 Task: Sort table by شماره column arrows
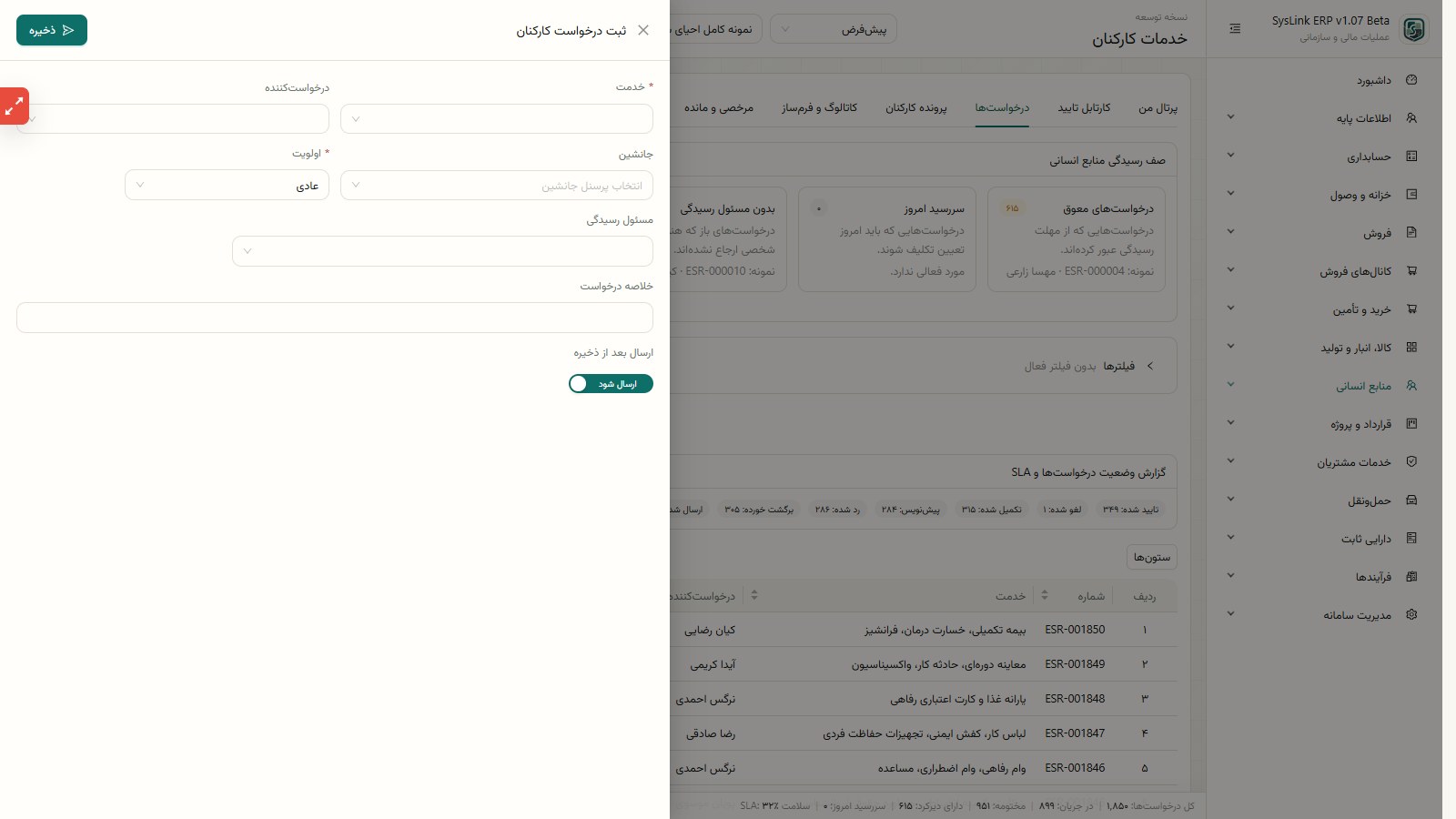coord(1045,595)
